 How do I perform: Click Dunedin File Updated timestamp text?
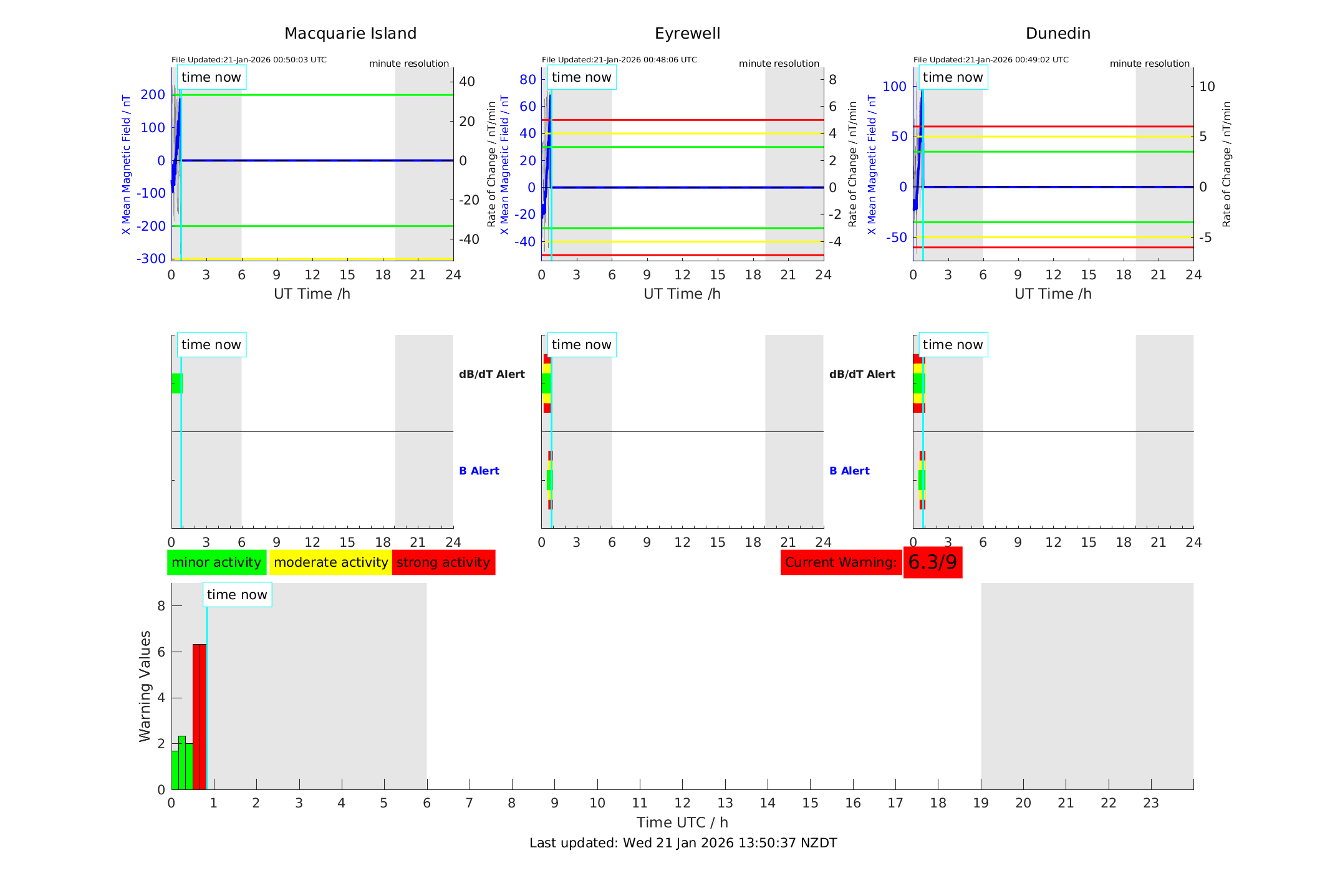[991, 60]
